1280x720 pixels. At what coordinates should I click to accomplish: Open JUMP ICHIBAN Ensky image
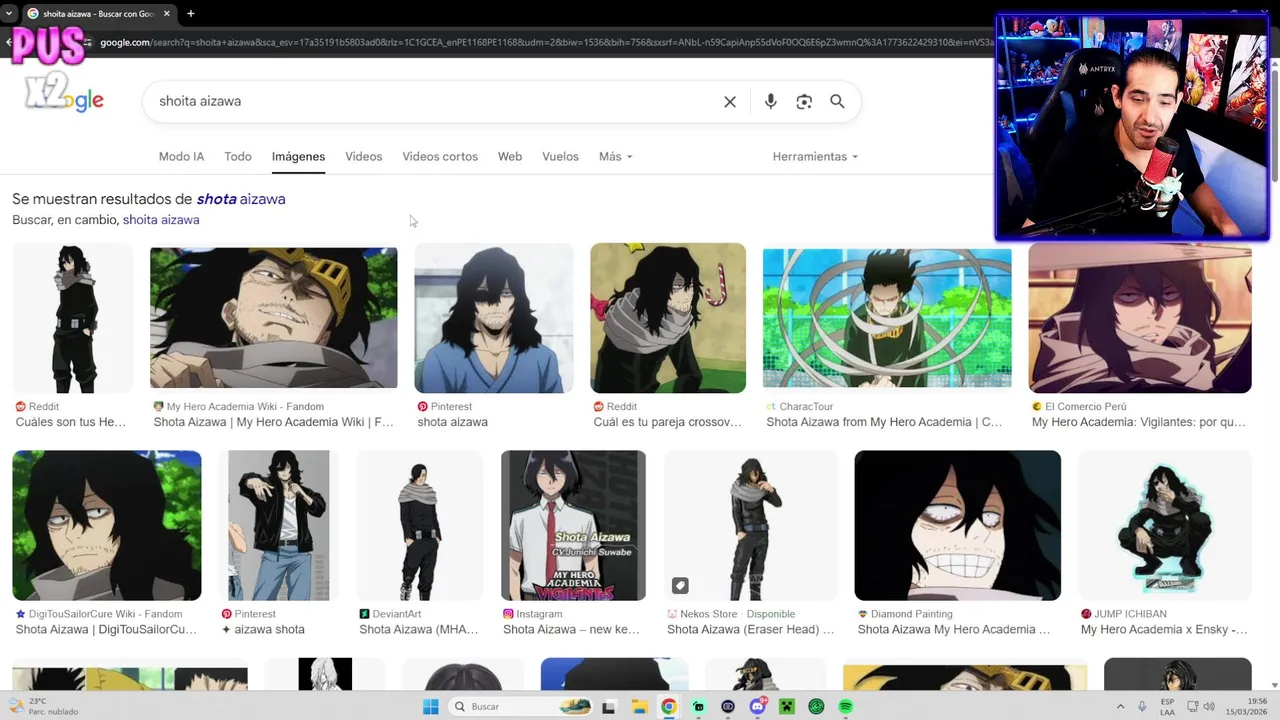pos(1165,525)
